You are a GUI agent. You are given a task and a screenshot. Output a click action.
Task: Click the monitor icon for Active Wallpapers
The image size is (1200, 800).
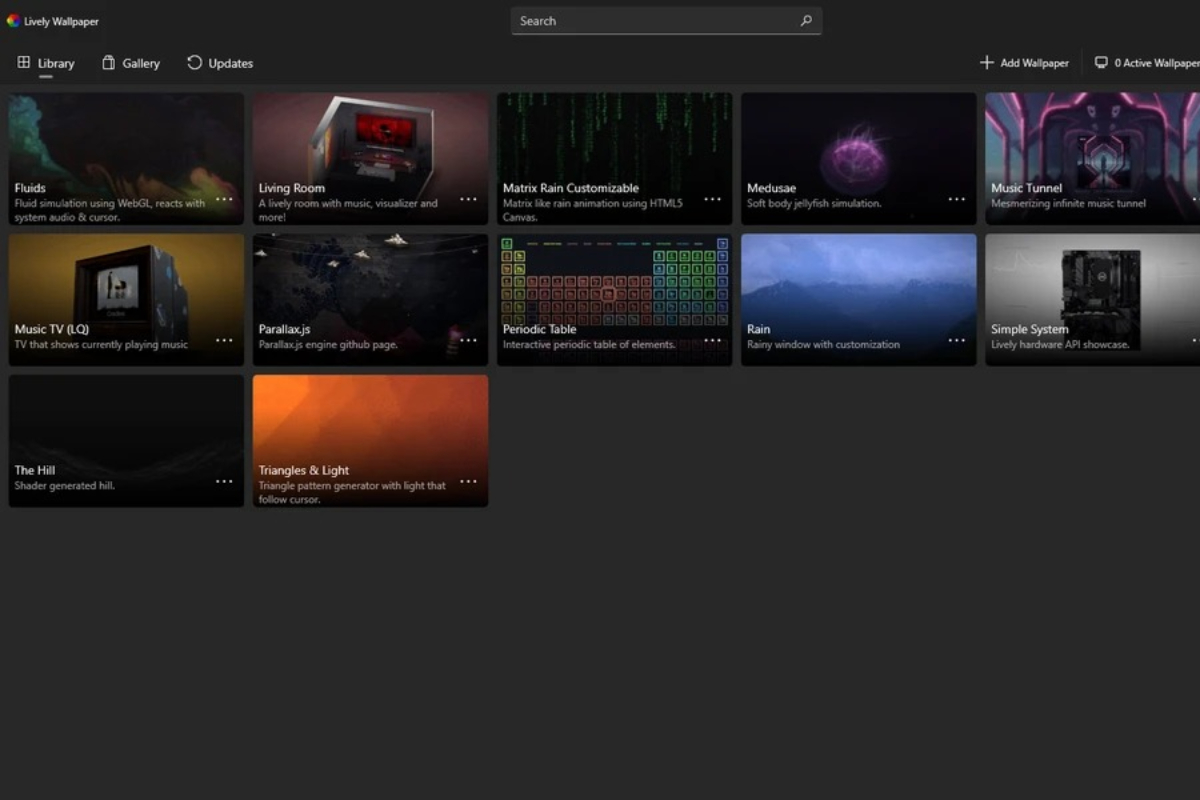click(x=1101, y=63)
